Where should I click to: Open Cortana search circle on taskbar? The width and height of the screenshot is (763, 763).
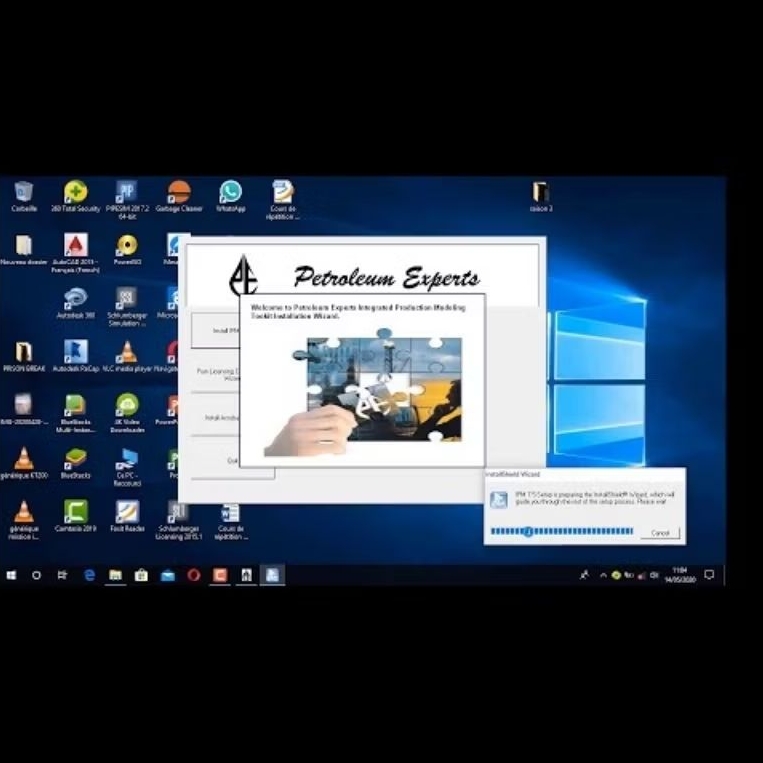36,575
